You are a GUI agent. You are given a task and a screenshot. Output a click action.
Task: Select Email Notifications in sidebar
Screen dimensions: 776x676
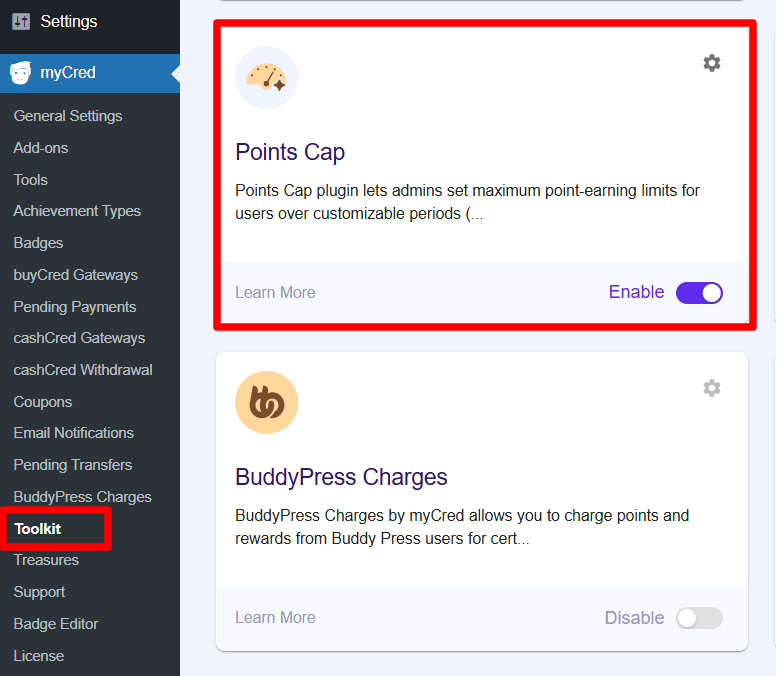point(74,433)
